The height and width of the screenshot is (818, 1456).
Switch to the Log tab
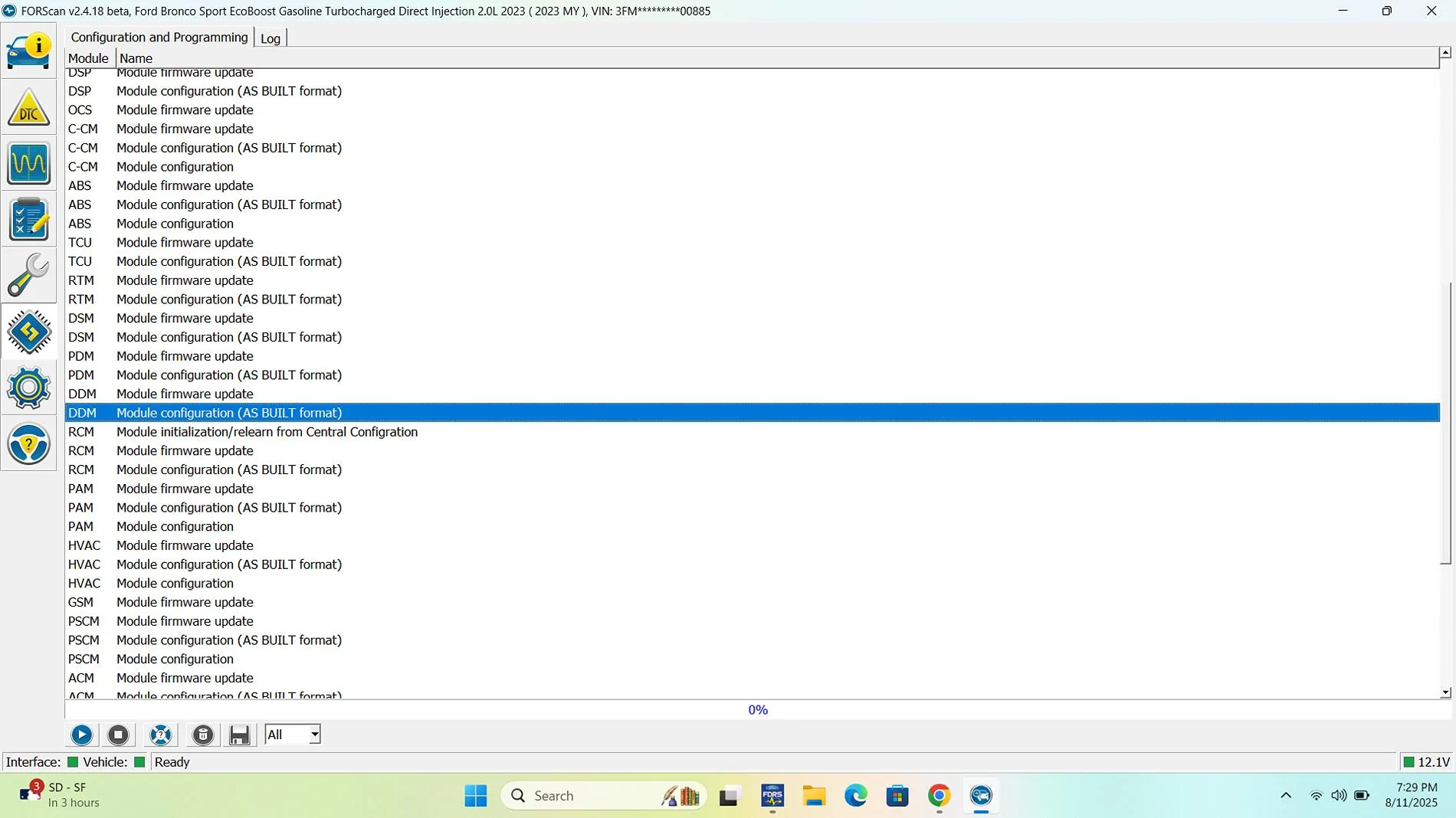271,38
